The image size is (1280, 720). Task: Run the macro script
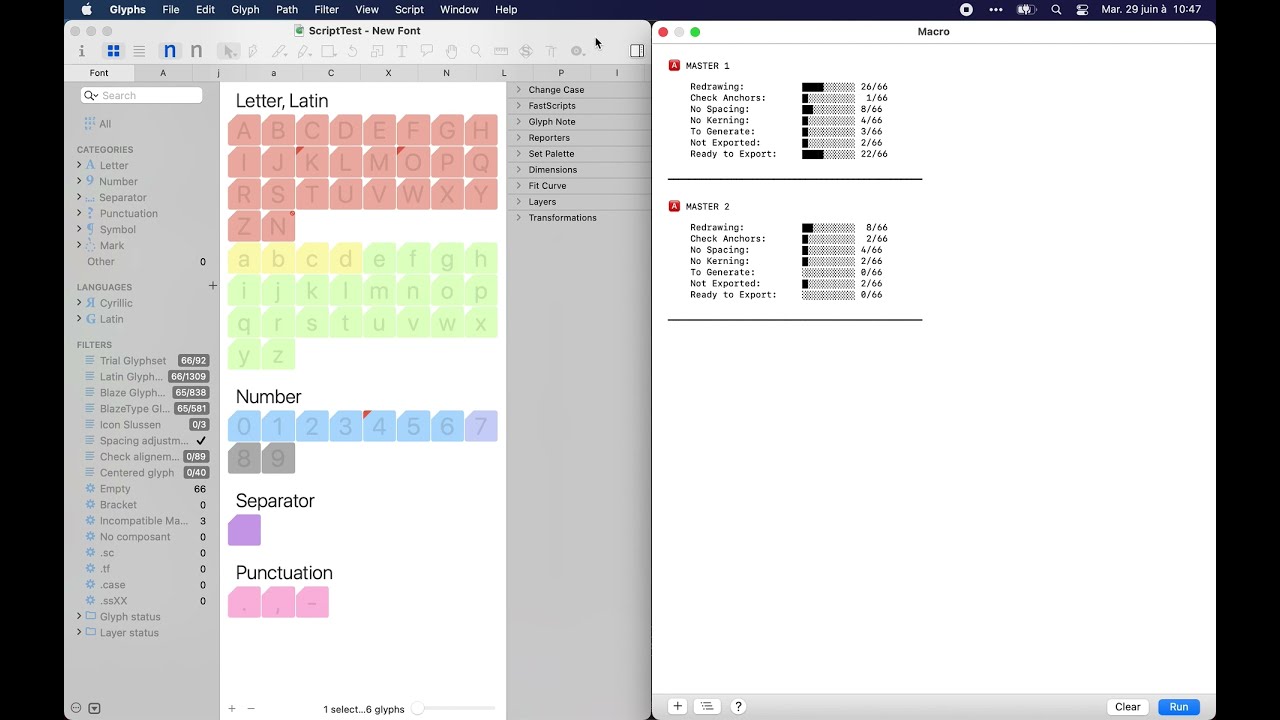[1179, 707]
